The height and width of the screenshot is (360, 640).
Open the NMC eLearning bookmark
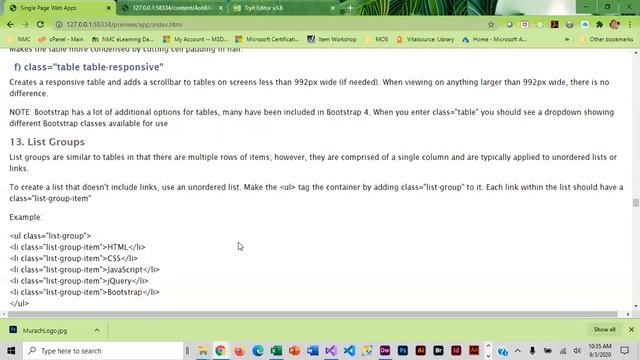[x=122, y=40]
